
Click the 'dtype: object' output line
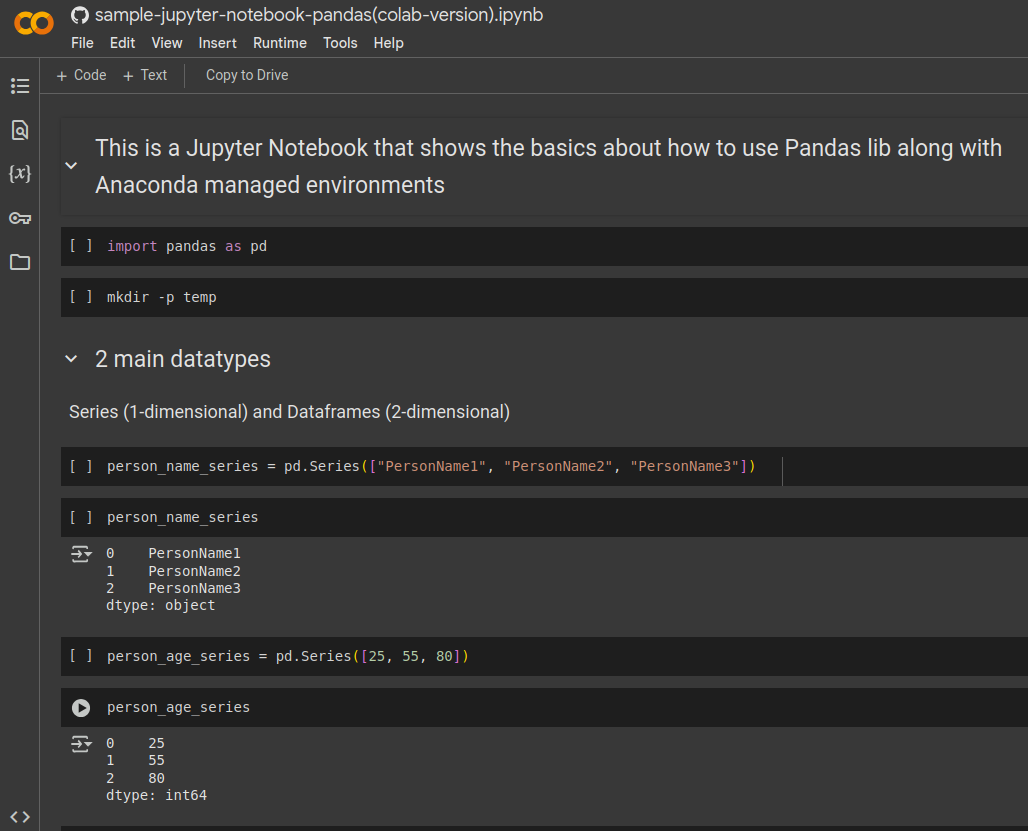click(x=161, y=606)
